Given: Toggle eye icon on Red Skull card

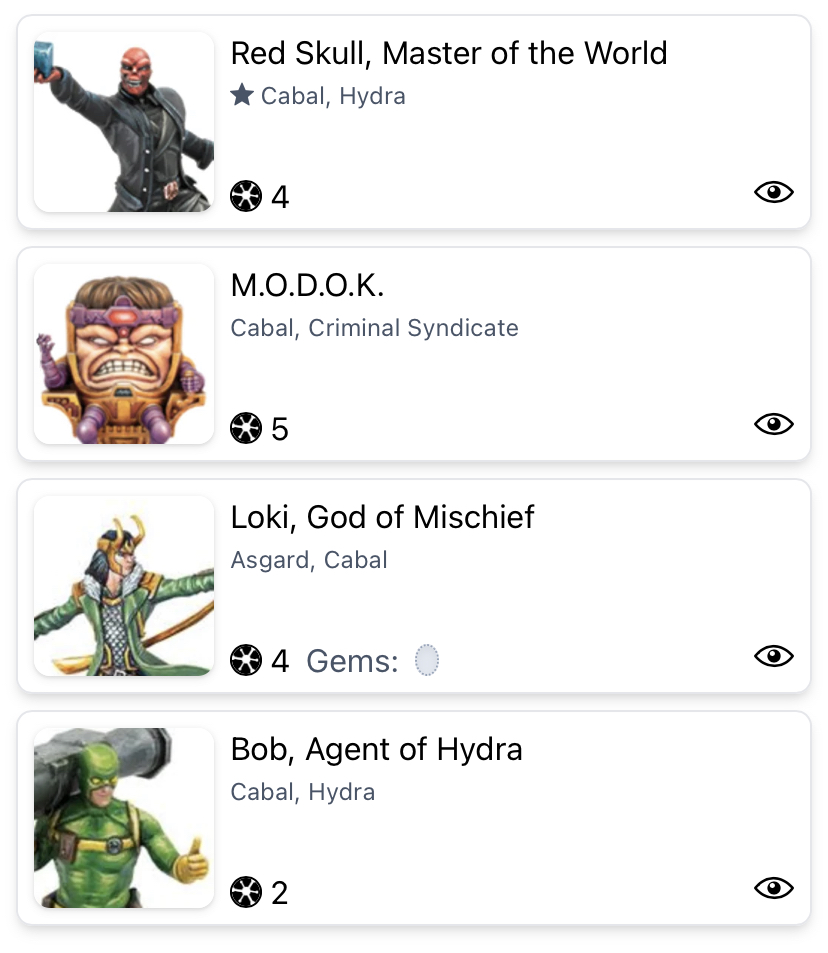Looking at the screenshot, I should coord(773,192).
